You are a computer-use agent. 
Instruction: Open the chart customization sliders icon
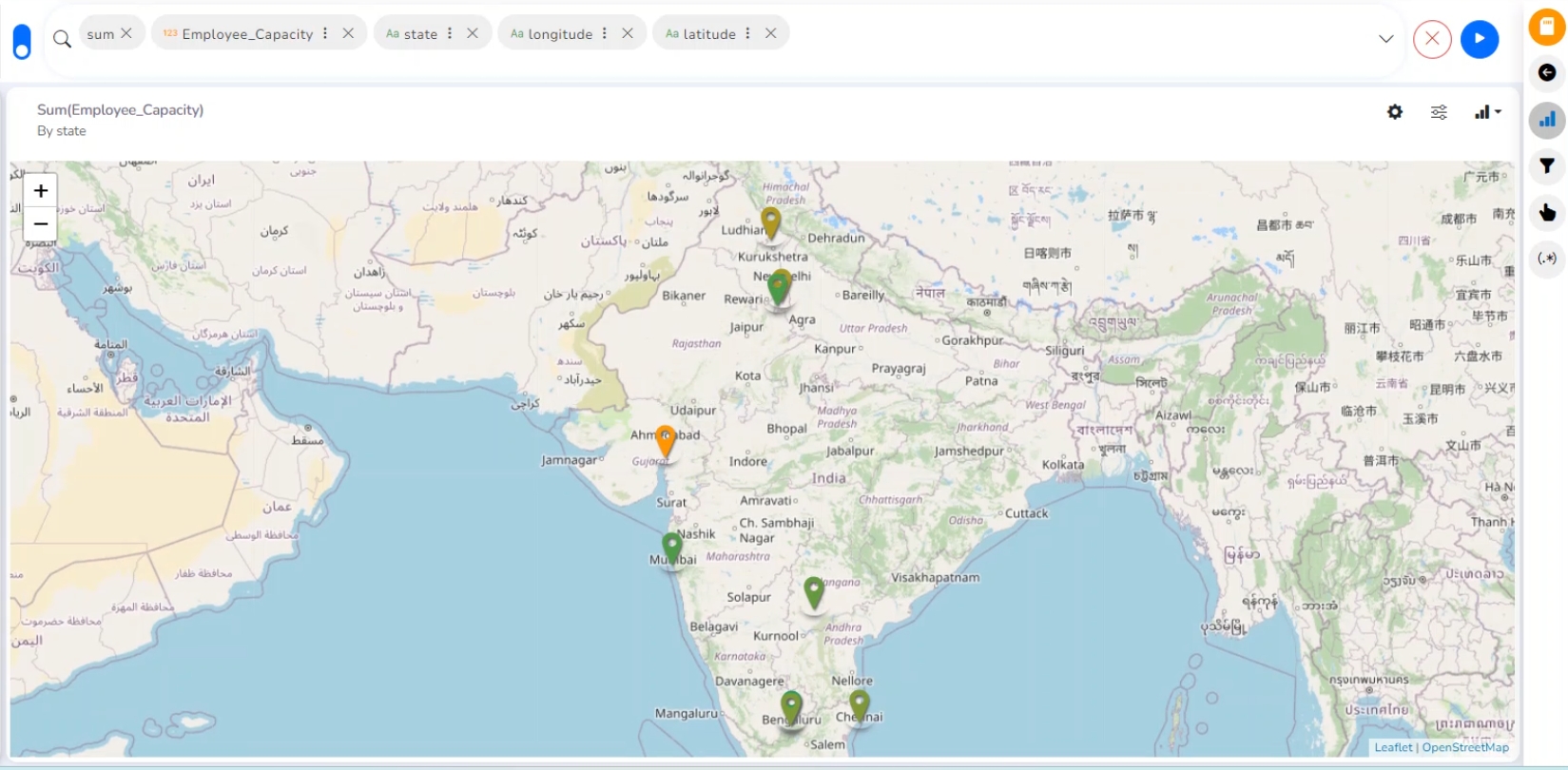pyautogui.click(x=1439, y=112)
